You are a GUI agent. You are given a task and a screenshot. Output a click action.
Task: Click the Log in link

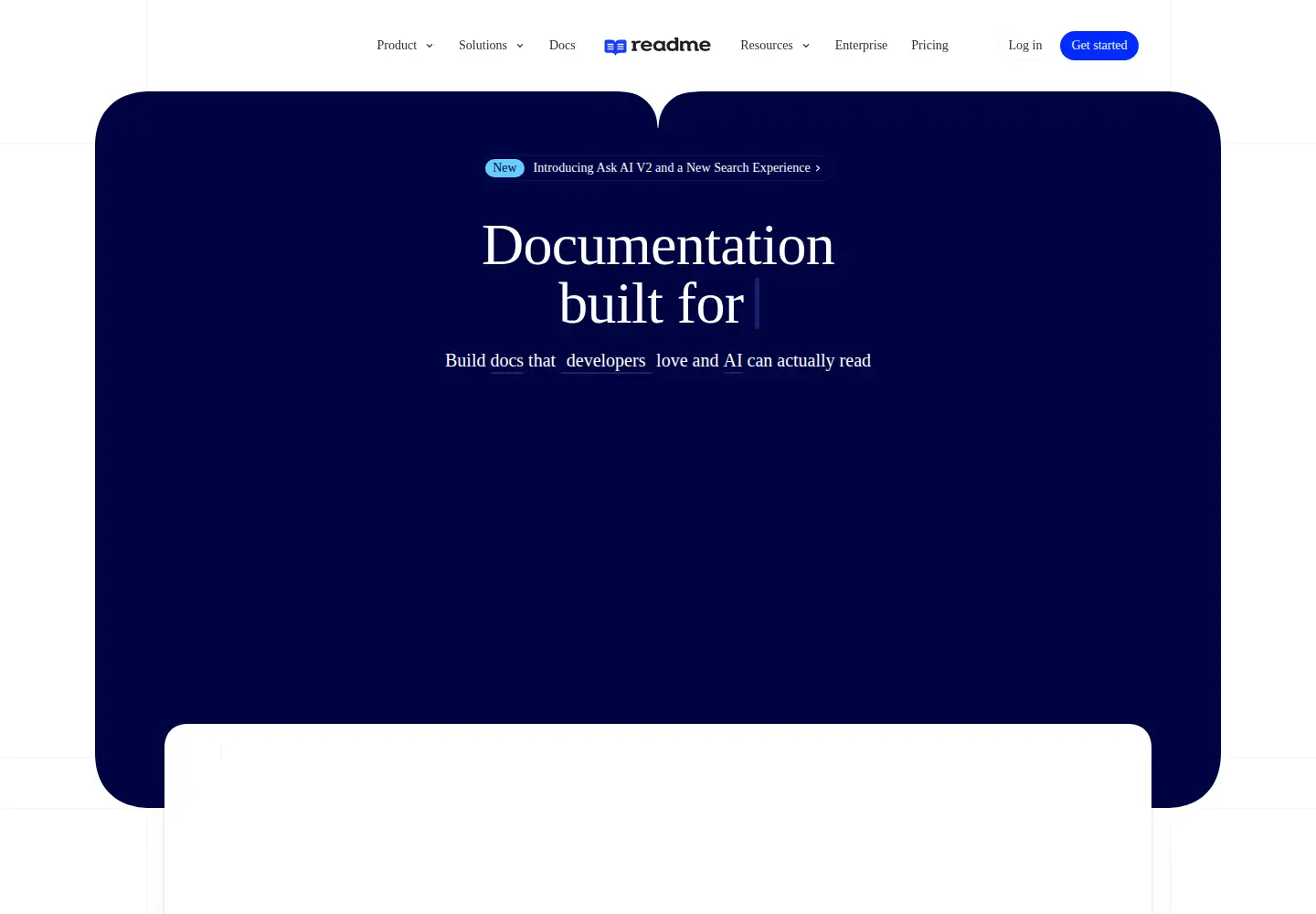point(1025,46)
